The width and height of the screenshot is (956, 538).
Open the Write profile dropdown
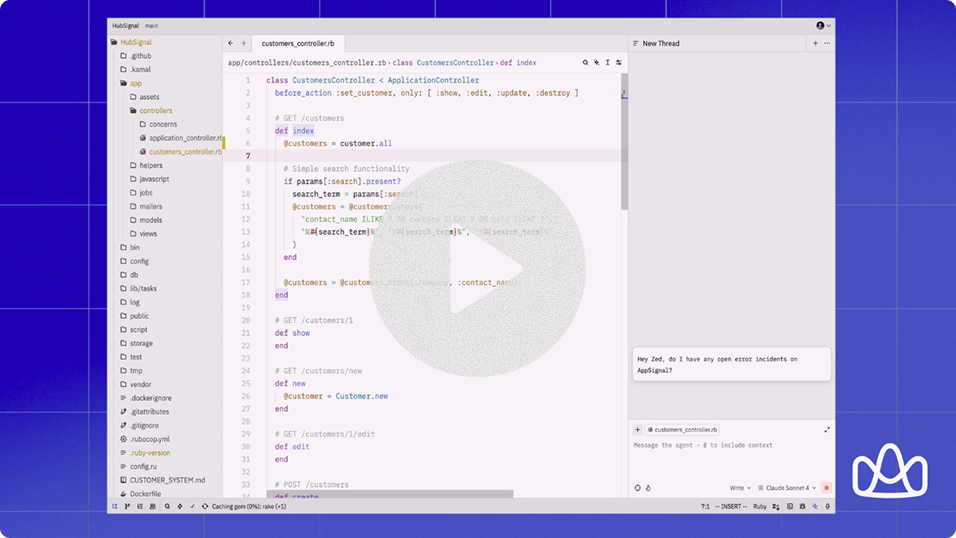click(x=740, y=488)
